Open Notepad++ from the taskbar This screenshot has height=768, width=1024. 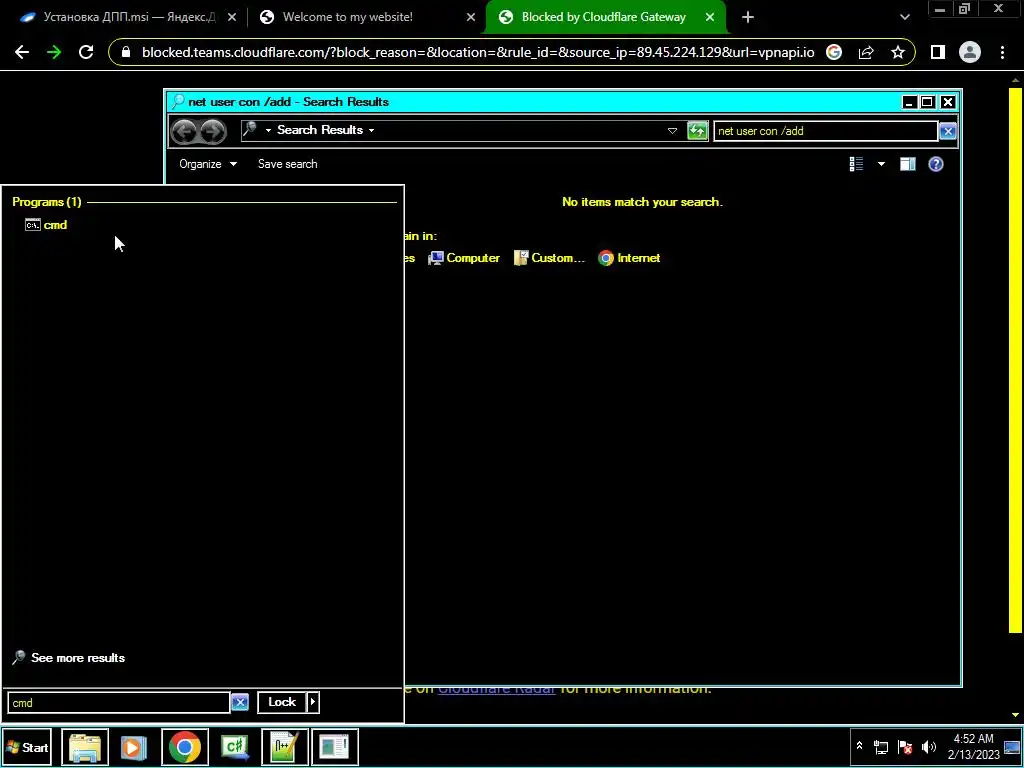(285, 747)
